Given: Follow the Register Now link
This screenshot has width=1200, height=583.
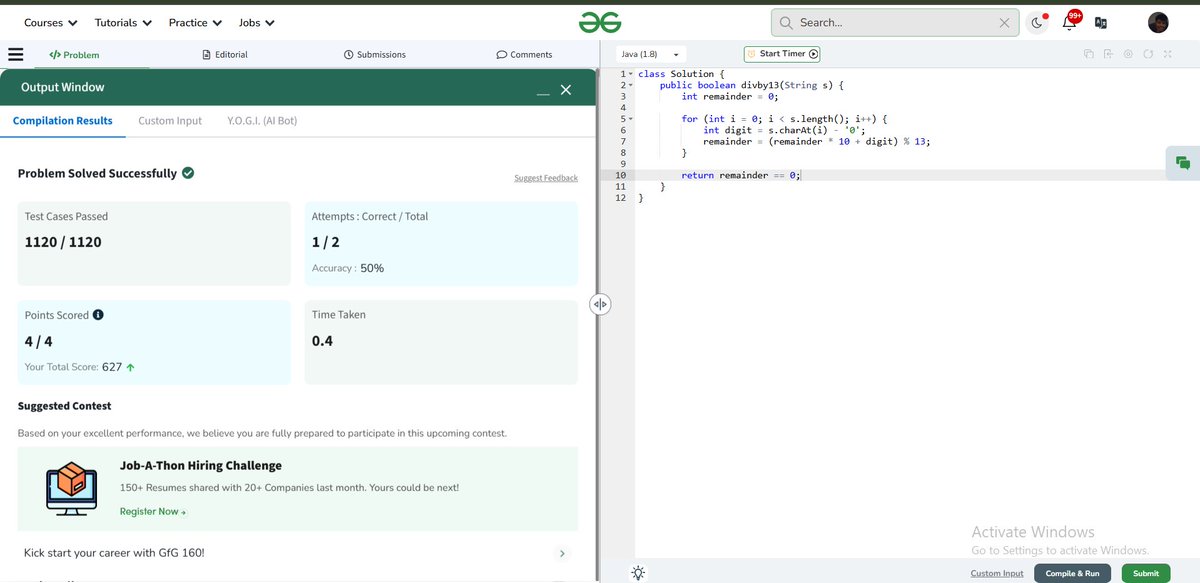Looking at the screenshot, I should click(x=149, y=511).
